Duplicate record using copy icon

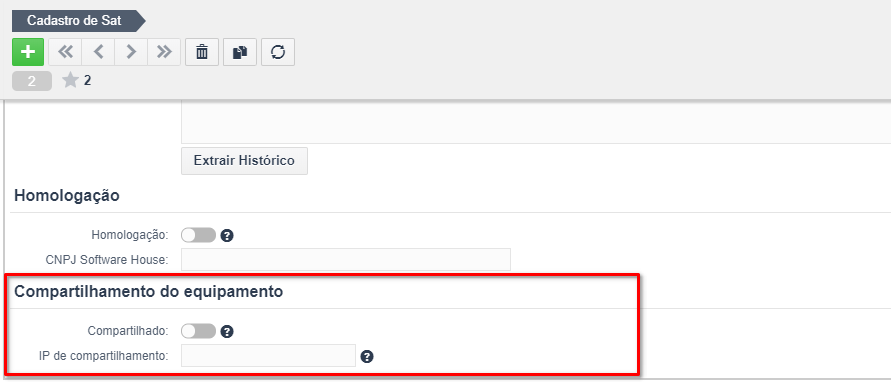pos(240,52)
